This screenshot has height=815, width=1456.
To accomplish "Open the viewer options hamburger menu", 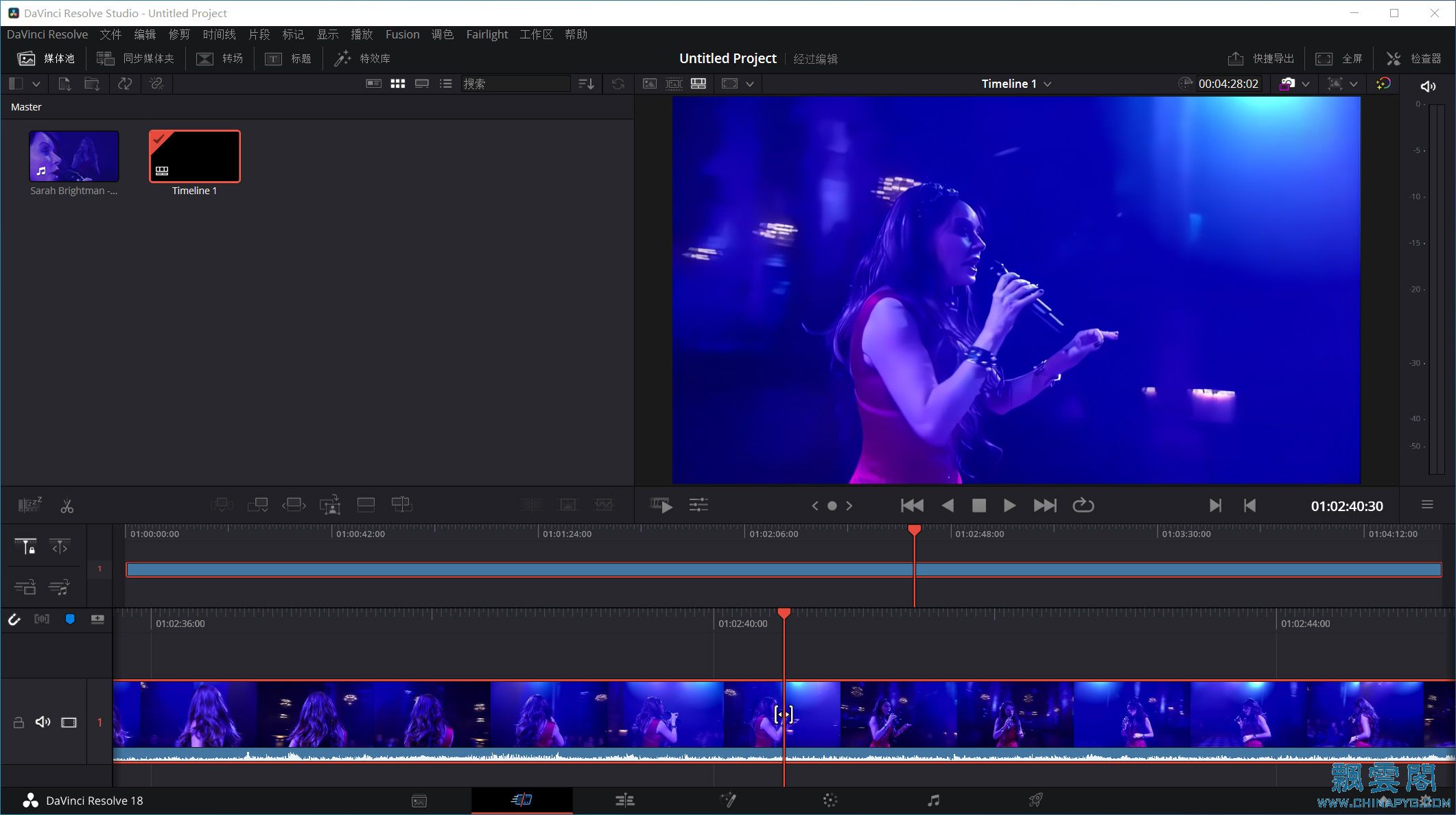I will (x=1427, y=505).
